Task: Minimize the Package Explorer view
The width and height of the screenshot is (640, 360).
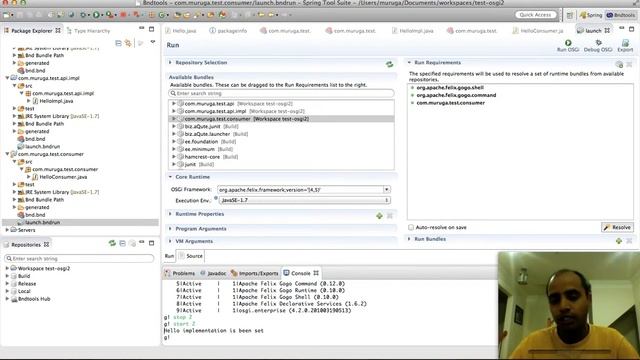Action: tap(142, 28)
